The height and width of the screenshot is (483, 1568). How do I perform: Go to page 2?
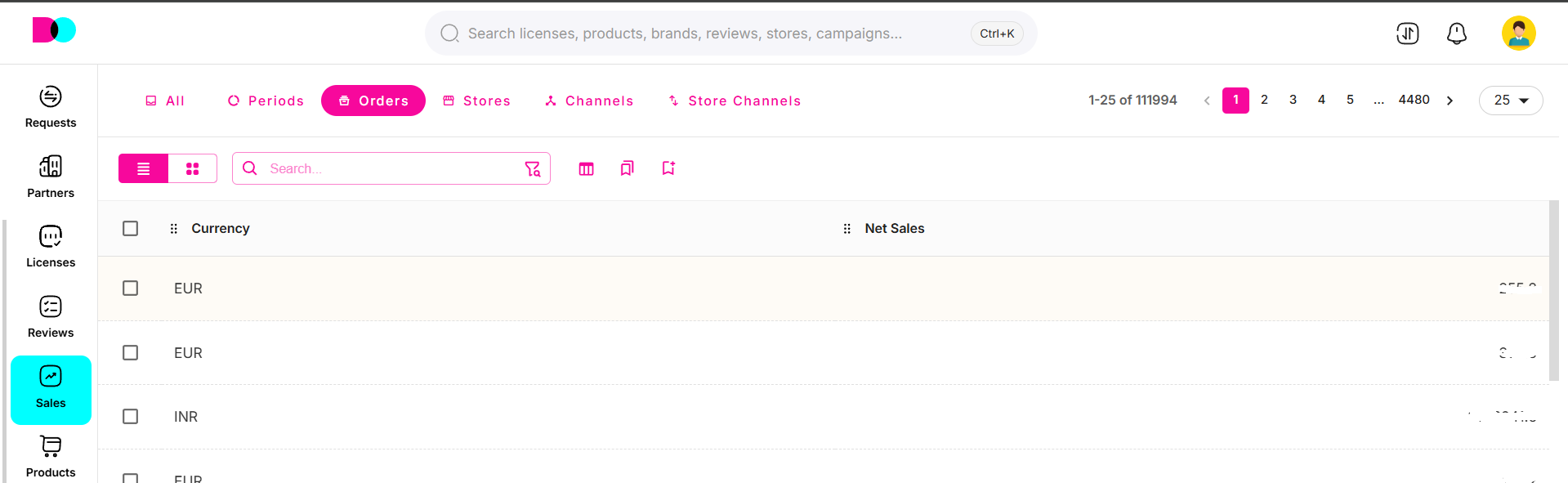point(1264,100)
